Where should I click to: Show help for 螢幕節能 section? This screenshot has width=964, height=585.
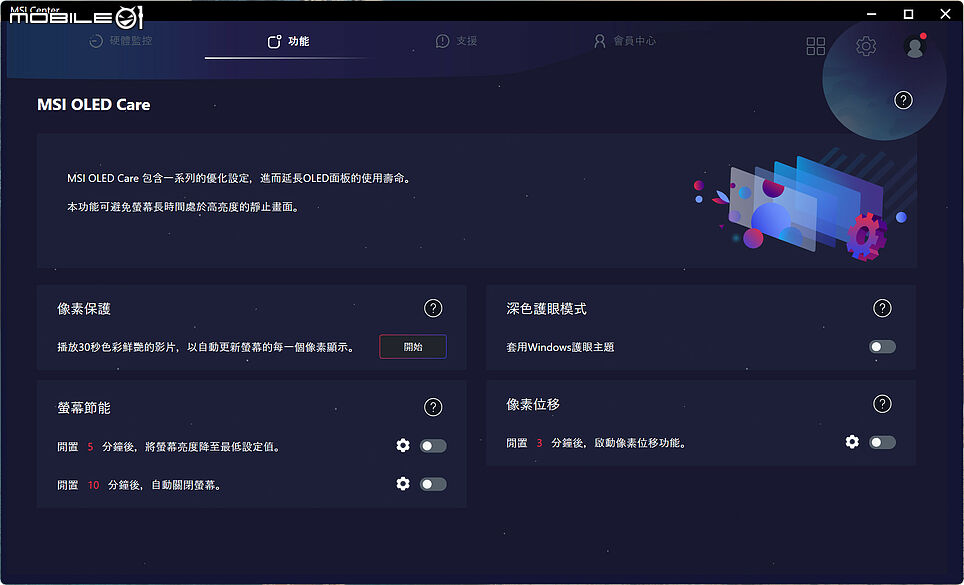click(x=433, y=407)
